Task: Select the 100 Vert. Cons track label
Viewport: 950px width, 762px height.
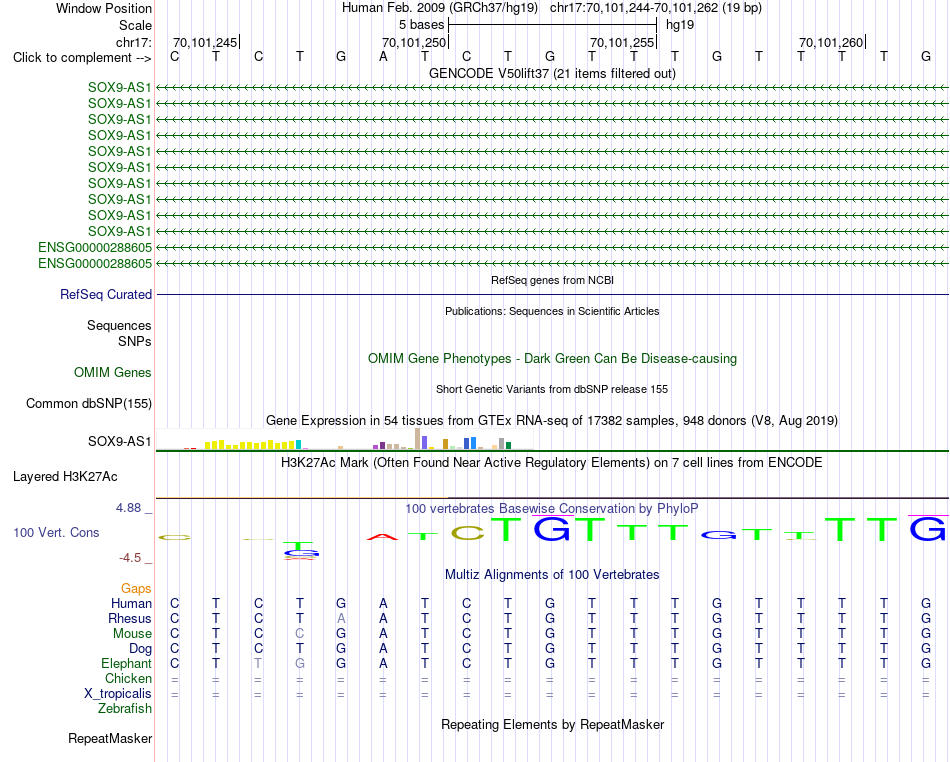Action: coord(56,532)
